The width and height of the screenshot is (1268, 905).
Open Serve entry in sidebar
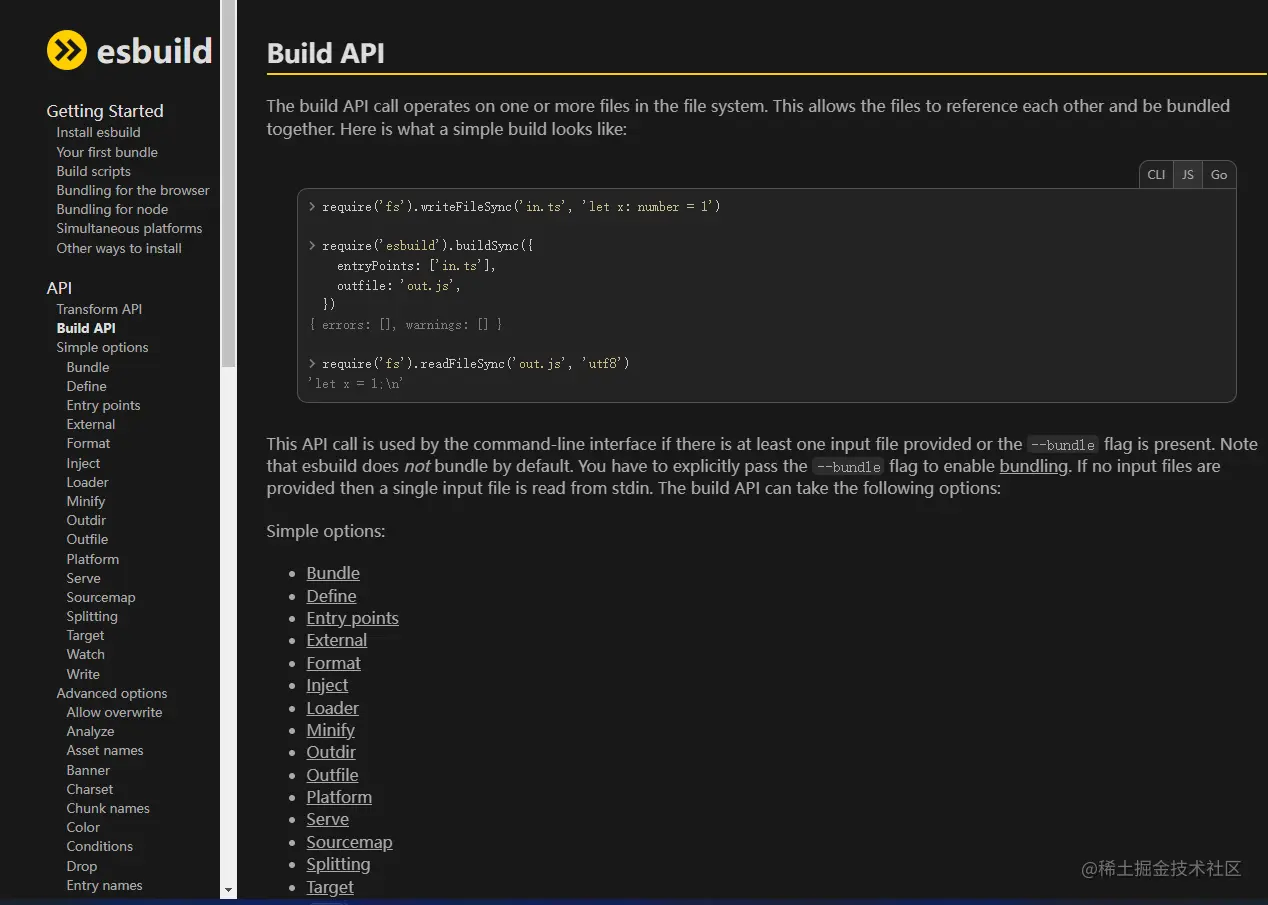(83, 578)
